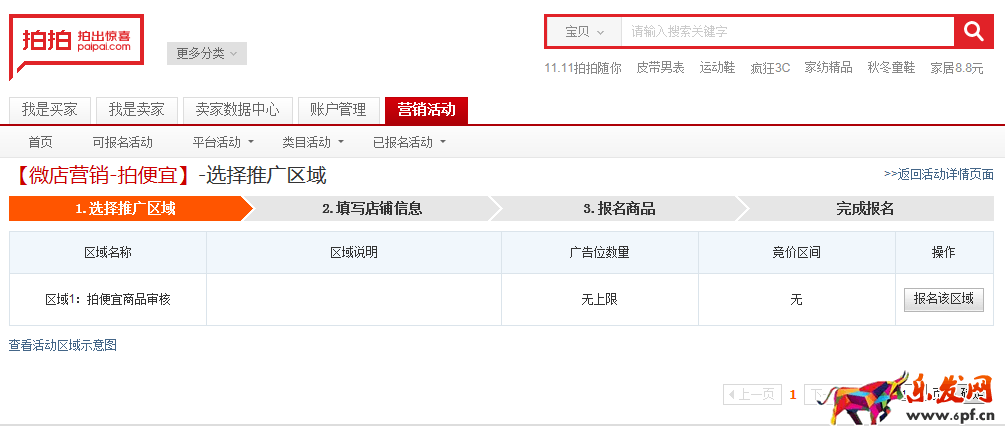Expand the 已报名活动 menu
The width and height of the screenshot is (1005, 436).
pyautogui.click(x=408, y=142)
